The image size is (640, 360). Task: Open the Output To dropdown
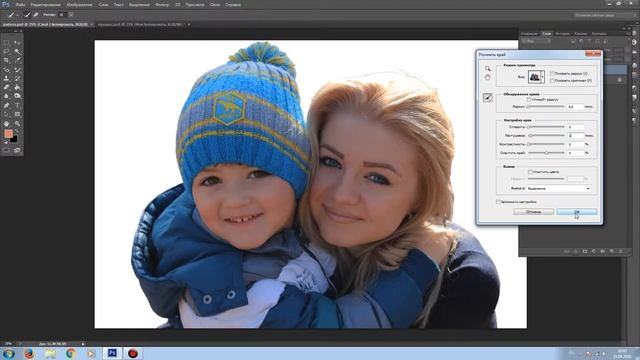tap(558, 189)
